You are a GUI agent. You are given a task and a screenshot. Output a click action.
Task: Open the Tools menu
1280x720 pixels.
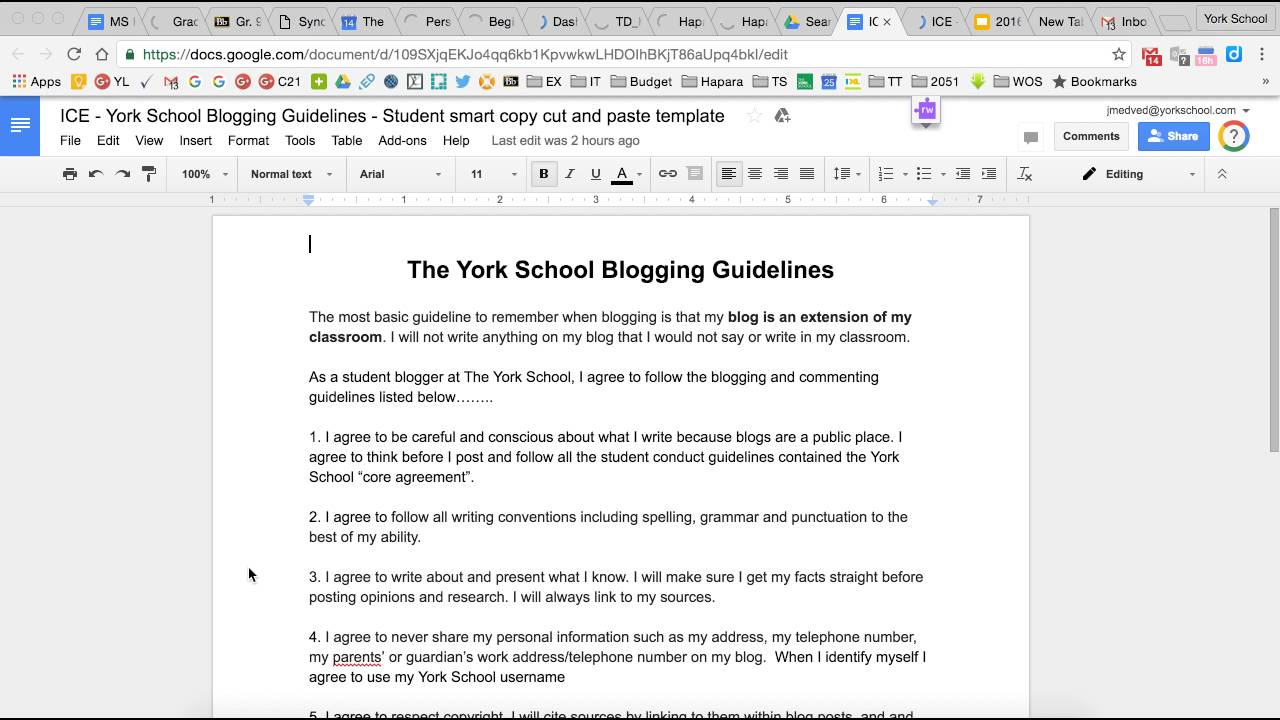point(300,141)
